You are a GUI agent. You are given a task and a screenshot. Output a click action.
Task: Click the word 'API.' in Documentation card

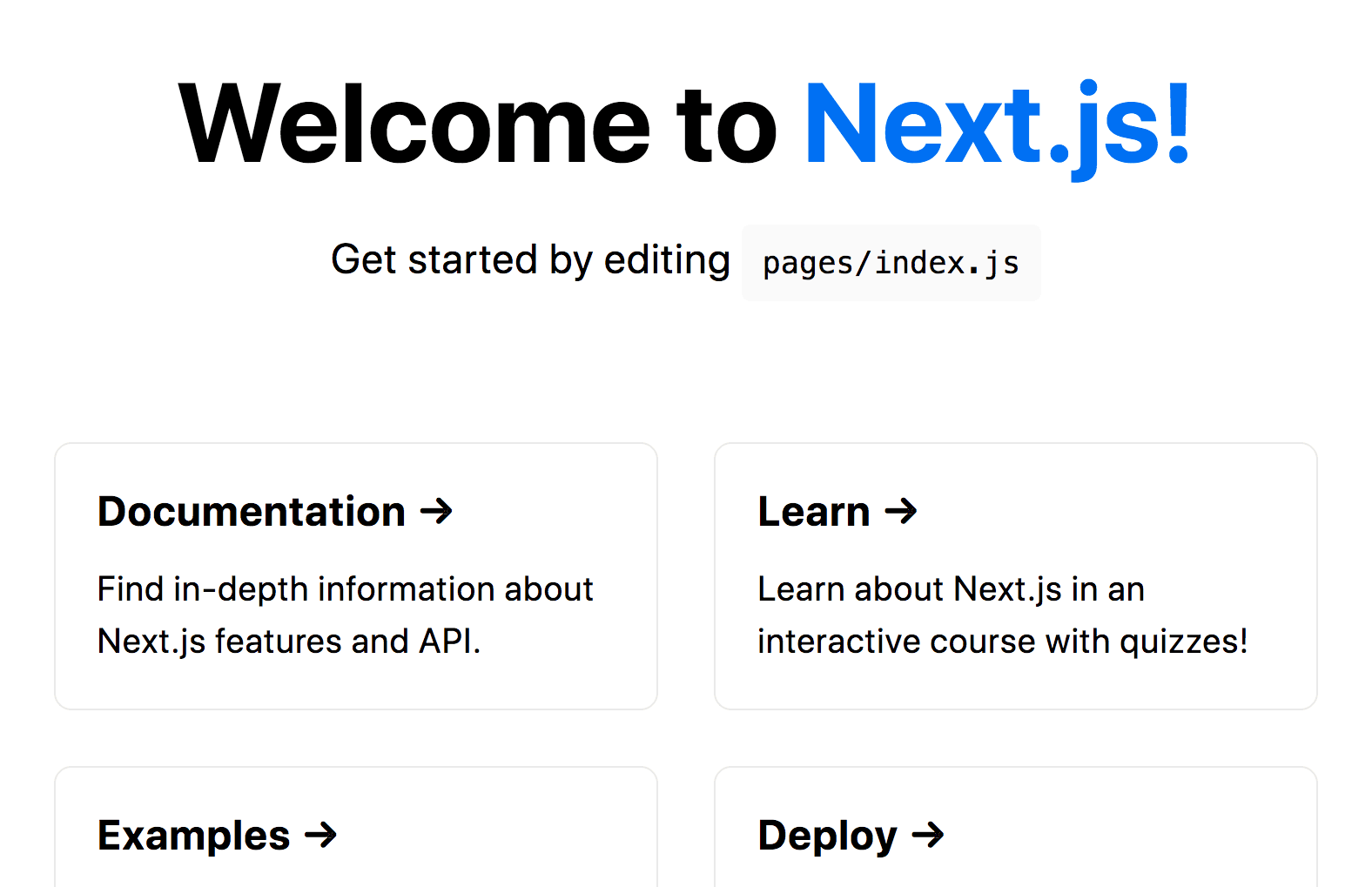tap(449, 642)
